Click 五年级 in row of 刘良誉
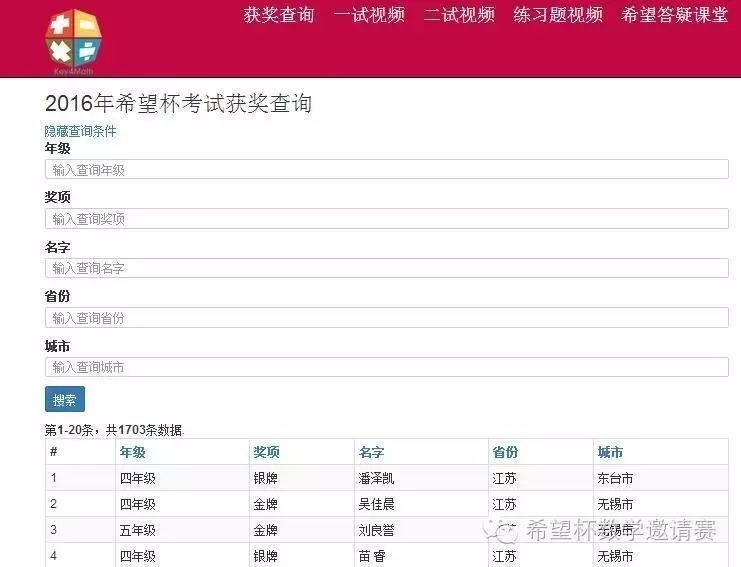This screenshot has width=741, height=567. coord(138,530)
